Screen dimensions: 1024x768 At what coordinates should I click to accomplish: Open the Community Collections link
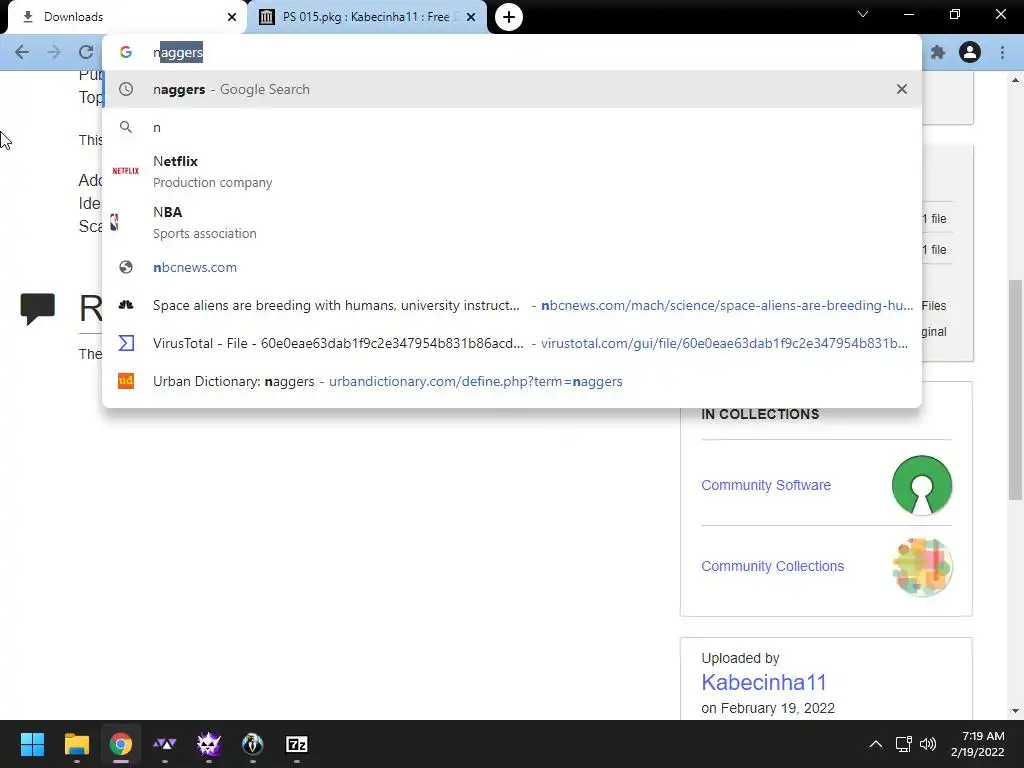(x=773, y=566)
